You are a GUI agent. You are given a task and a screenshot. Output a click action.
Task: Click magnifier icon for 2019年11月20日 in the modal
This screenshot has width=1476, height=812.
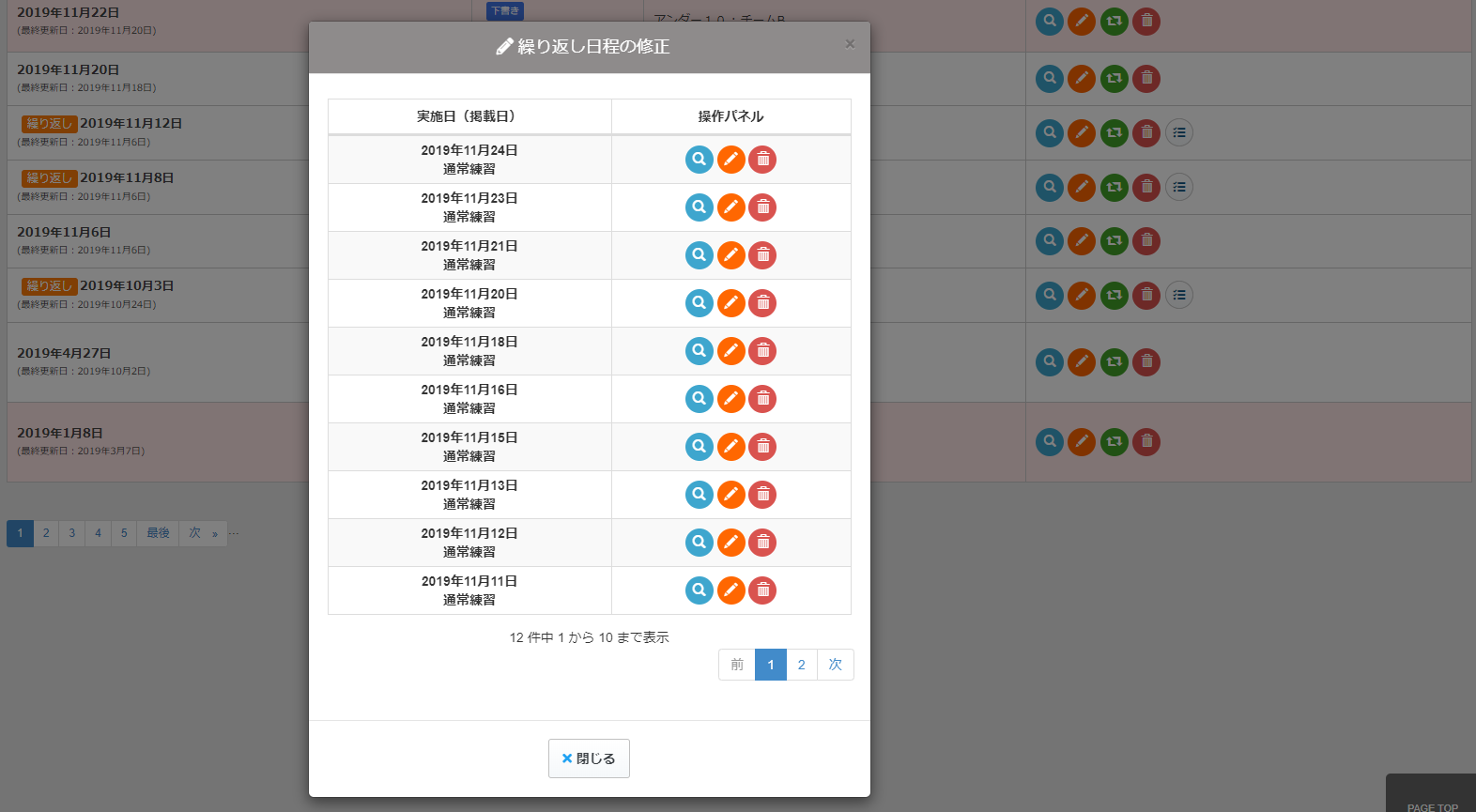699,303
